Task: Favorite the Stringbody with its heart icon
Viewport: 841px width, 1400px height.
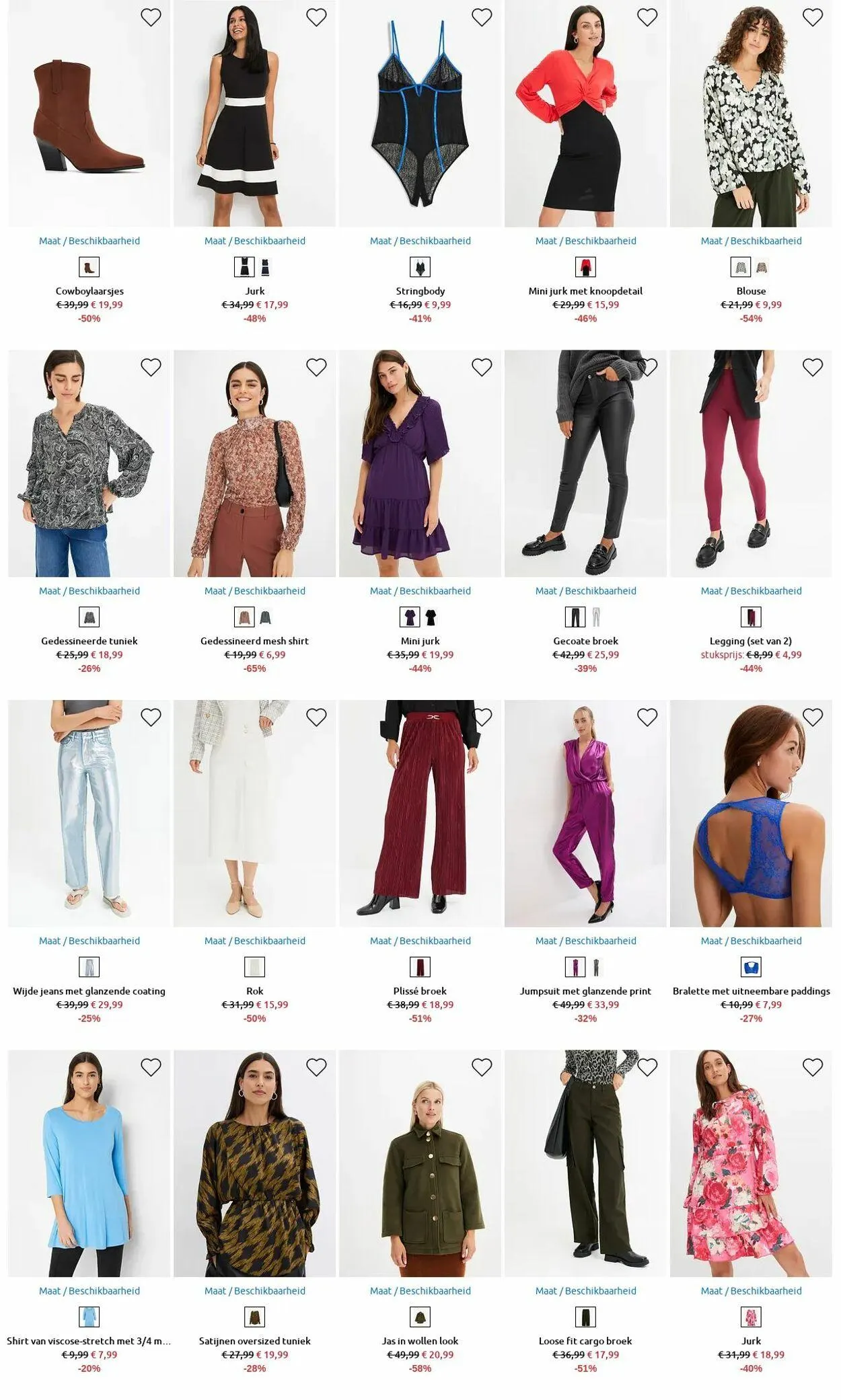Action: click(482, 17)
